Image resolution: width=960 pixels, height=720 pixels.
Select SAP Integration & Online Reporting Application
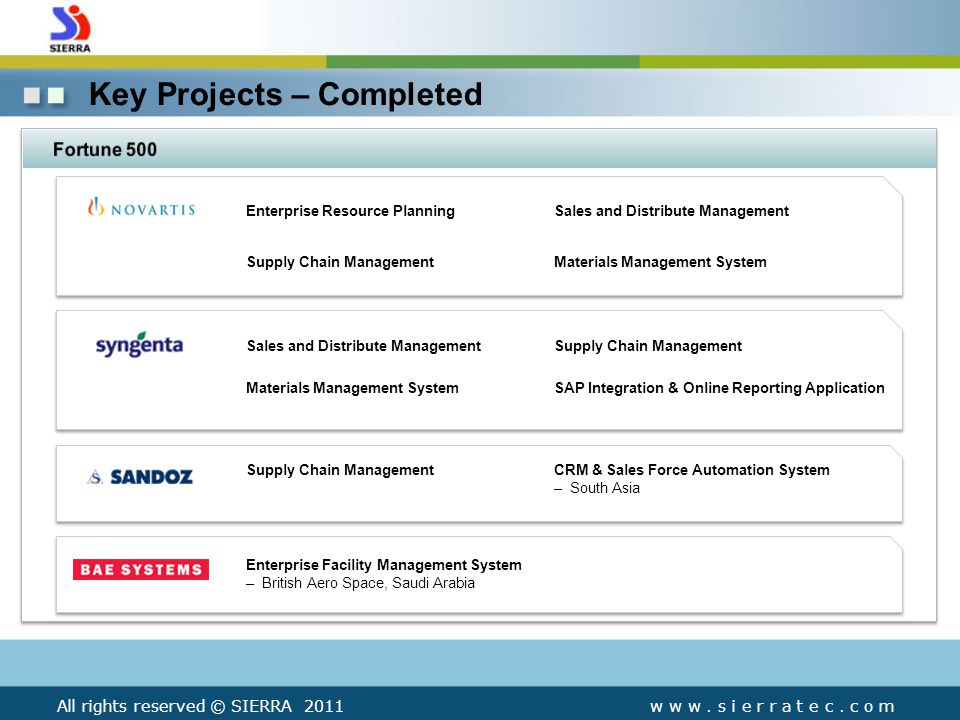tap(719, 388)
